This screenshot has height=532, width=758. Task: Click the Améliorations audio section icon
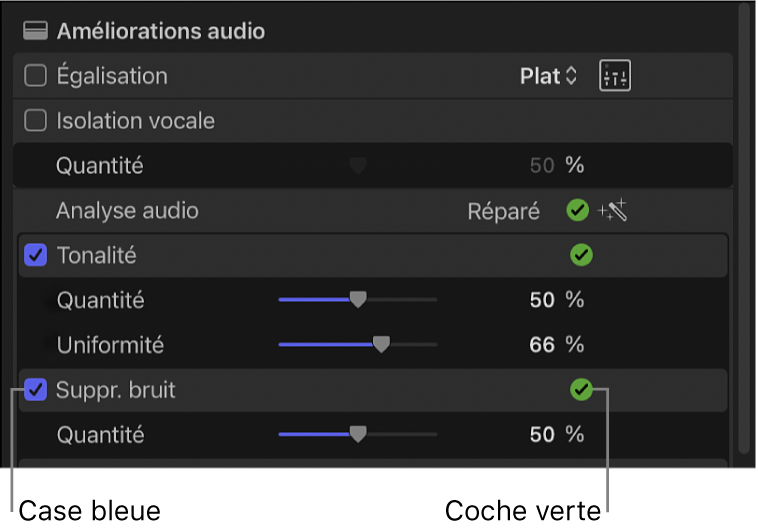tap(36, 31)
